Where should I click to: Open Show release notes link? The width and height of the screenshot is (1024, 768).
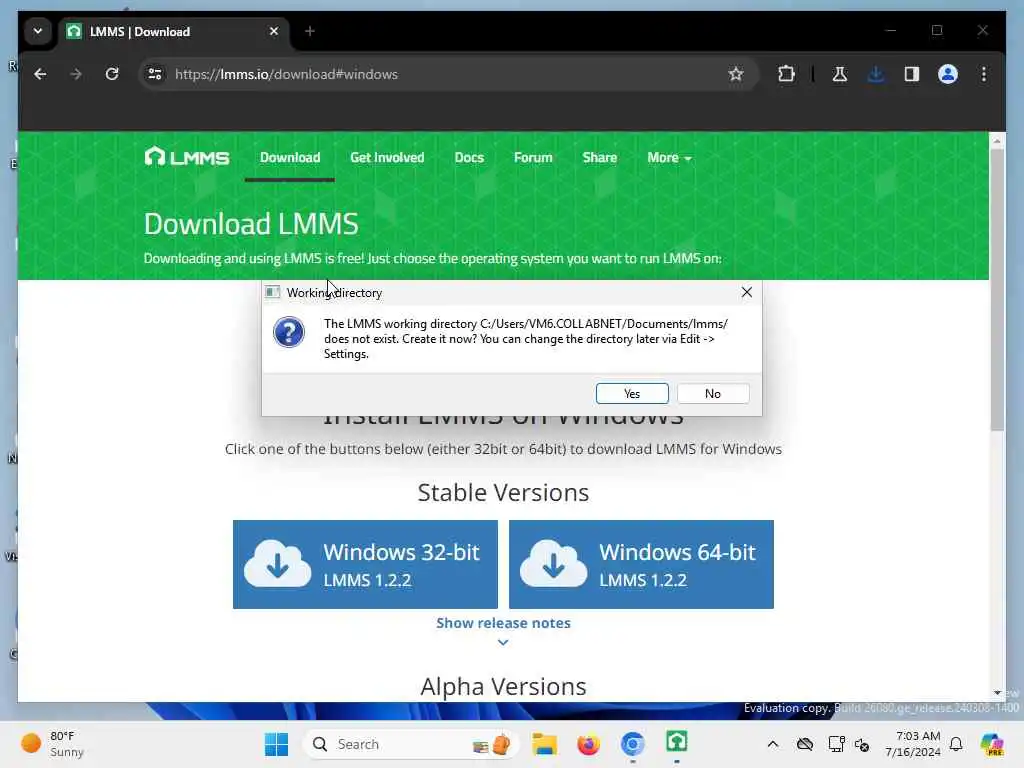click(503, 623)
